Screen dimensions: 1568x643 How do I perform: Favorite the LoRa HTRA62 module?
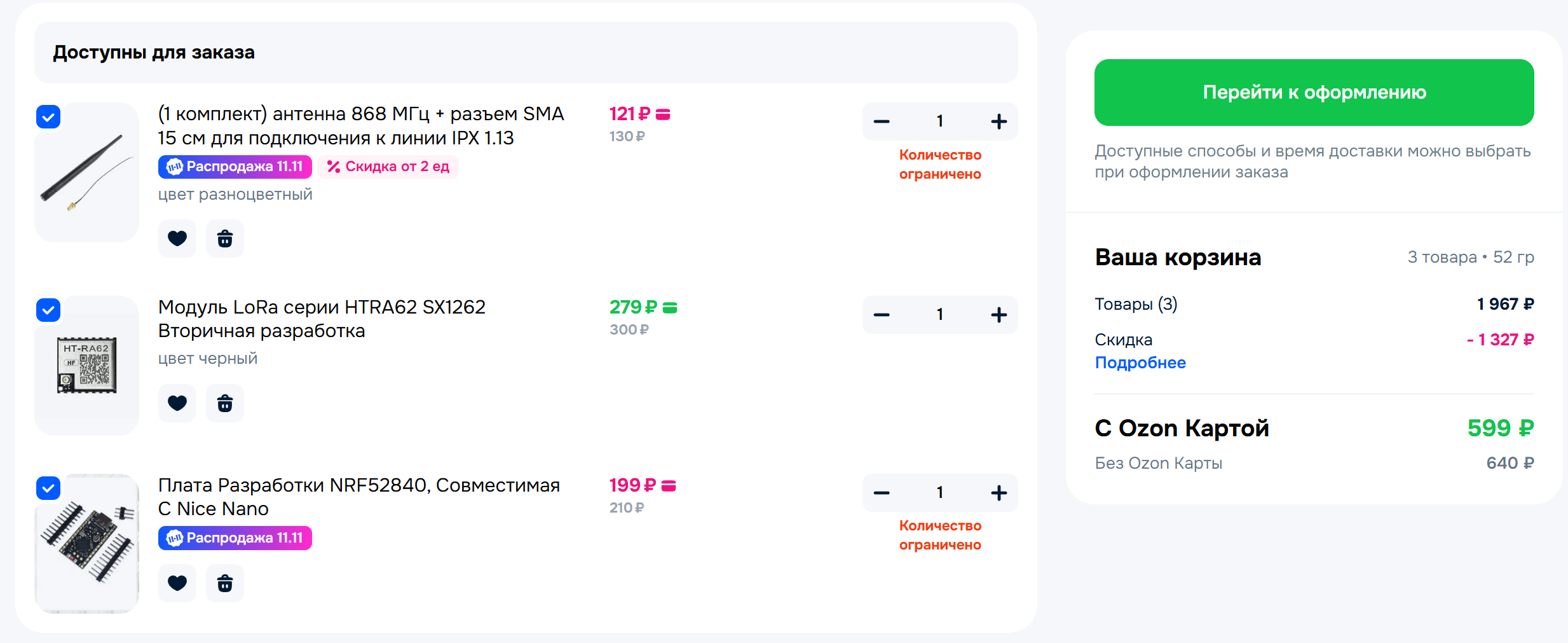click(177, 403)
